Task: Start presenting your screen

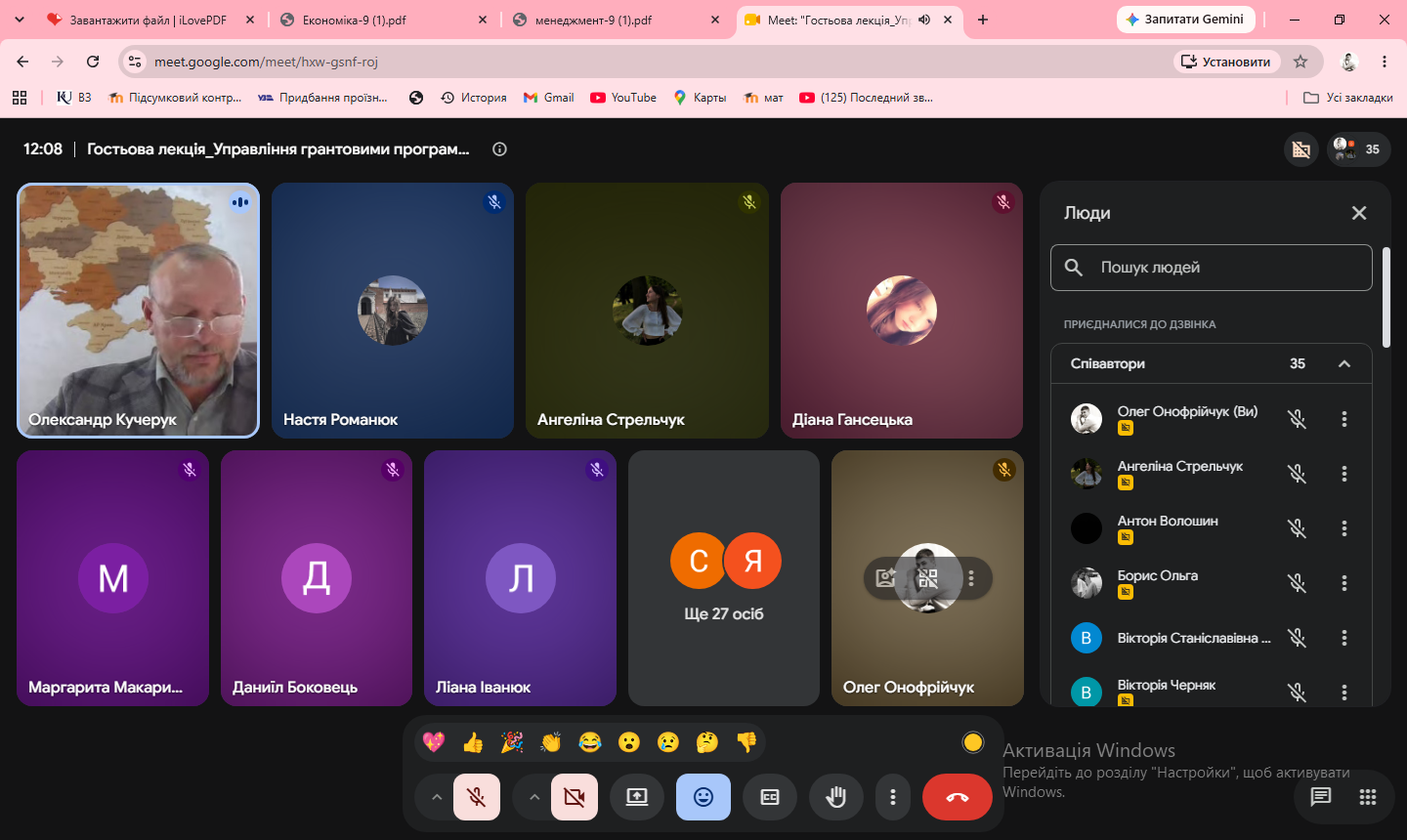Action: tap(637, 797)
